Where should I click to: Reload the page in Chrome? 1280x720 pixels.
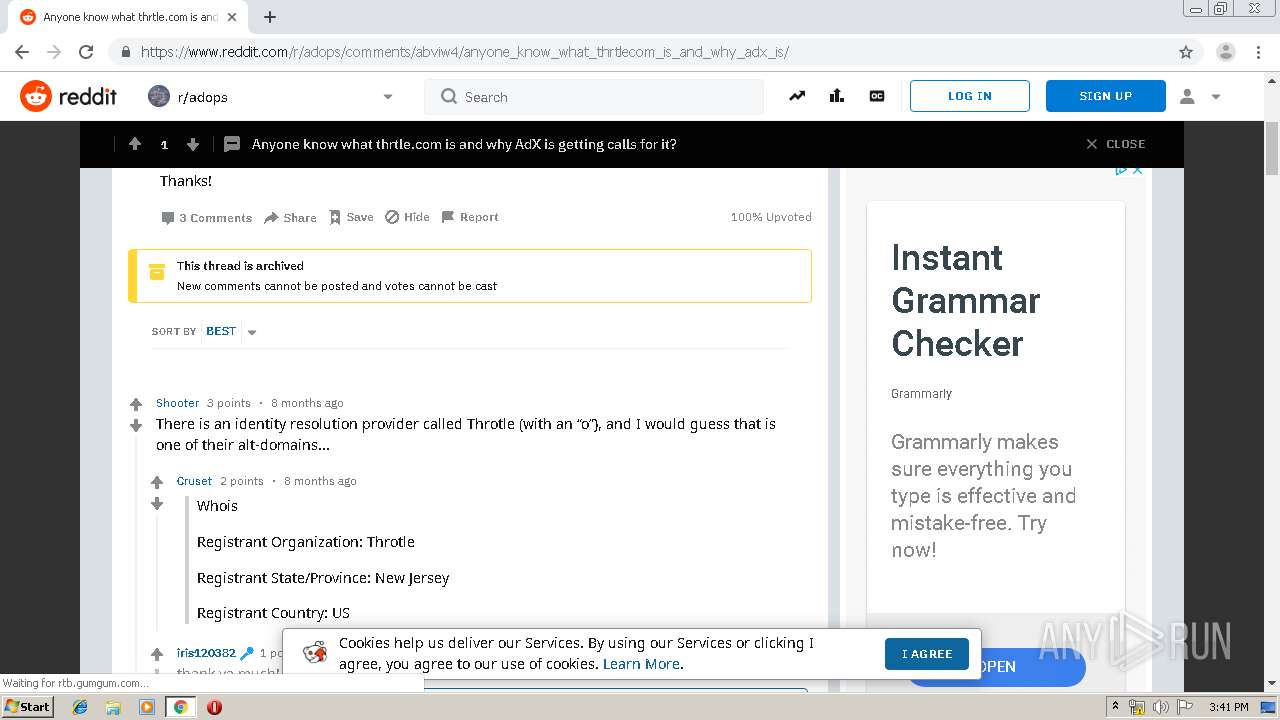coord(86,52)
